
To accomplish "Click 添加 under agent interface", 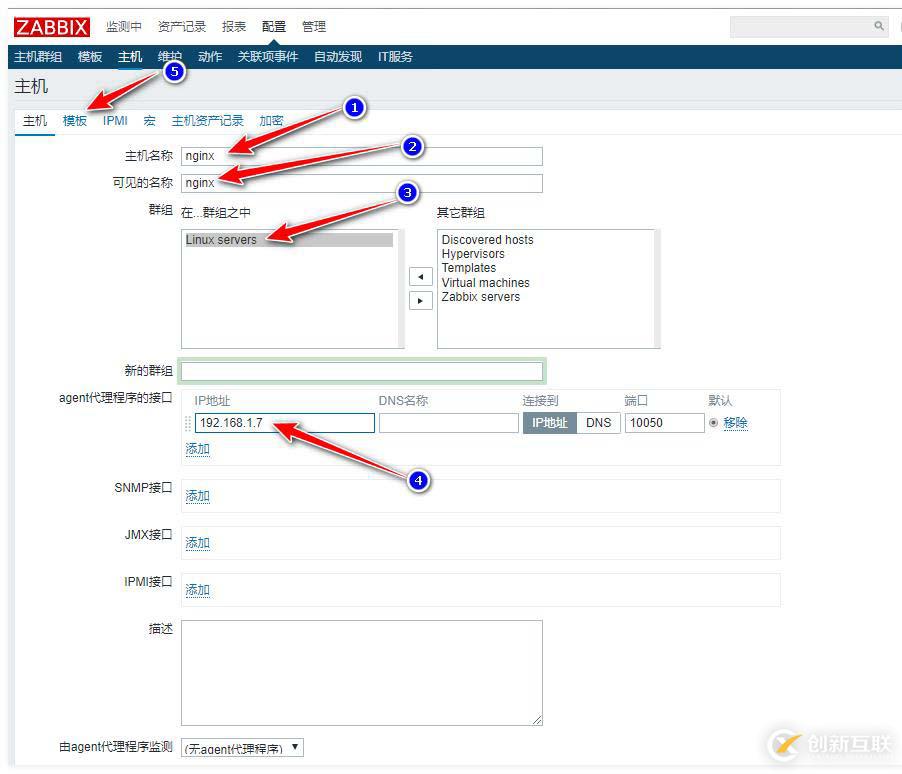I will [x=197, y=449].
